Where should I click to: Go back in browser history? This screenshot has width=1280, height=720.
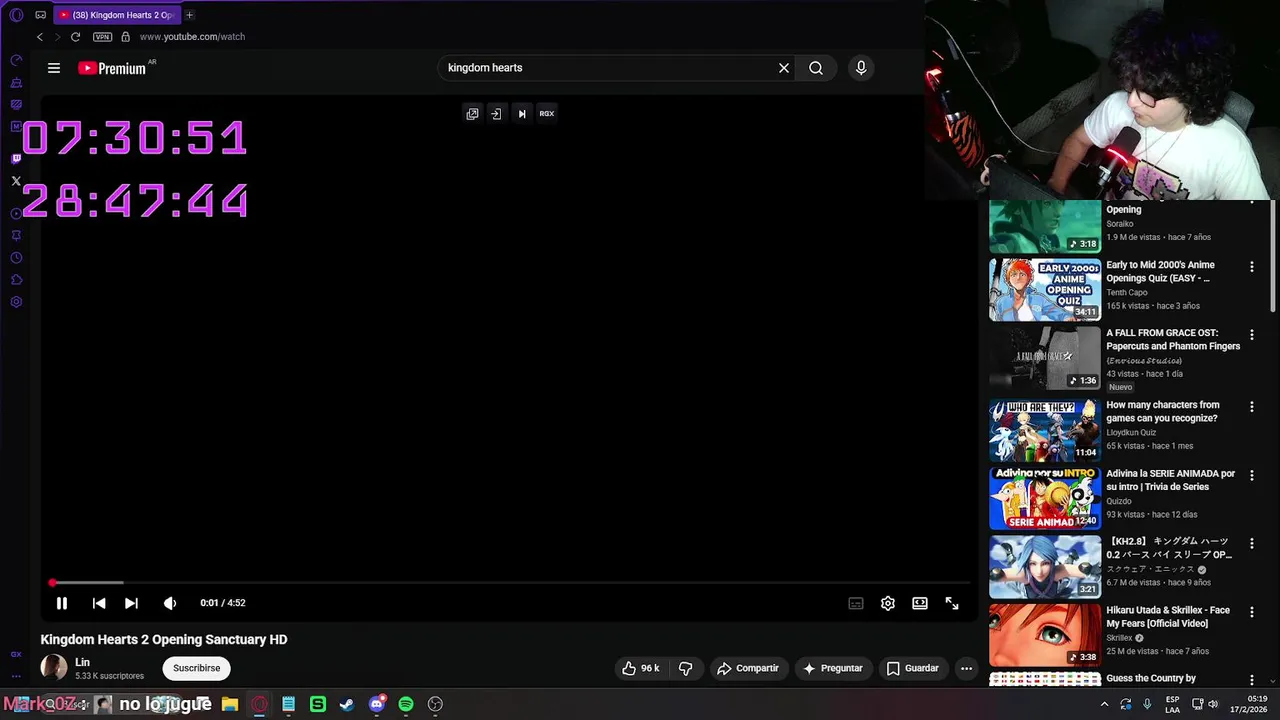40,37
